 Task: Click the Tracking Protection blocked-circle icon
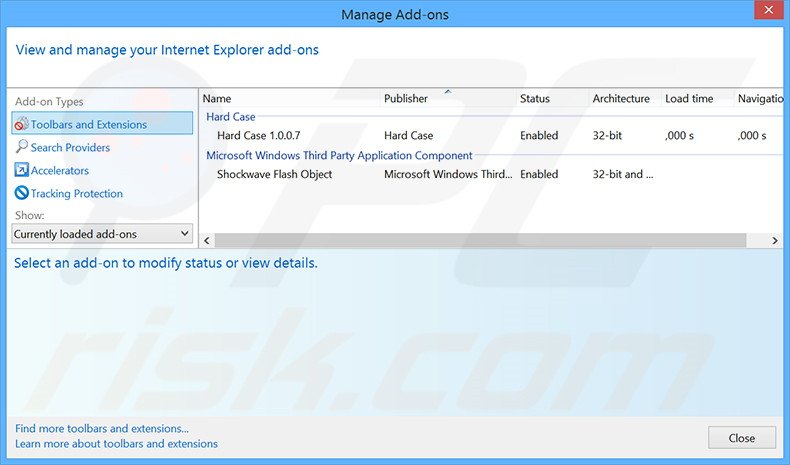tap(21, 193)
